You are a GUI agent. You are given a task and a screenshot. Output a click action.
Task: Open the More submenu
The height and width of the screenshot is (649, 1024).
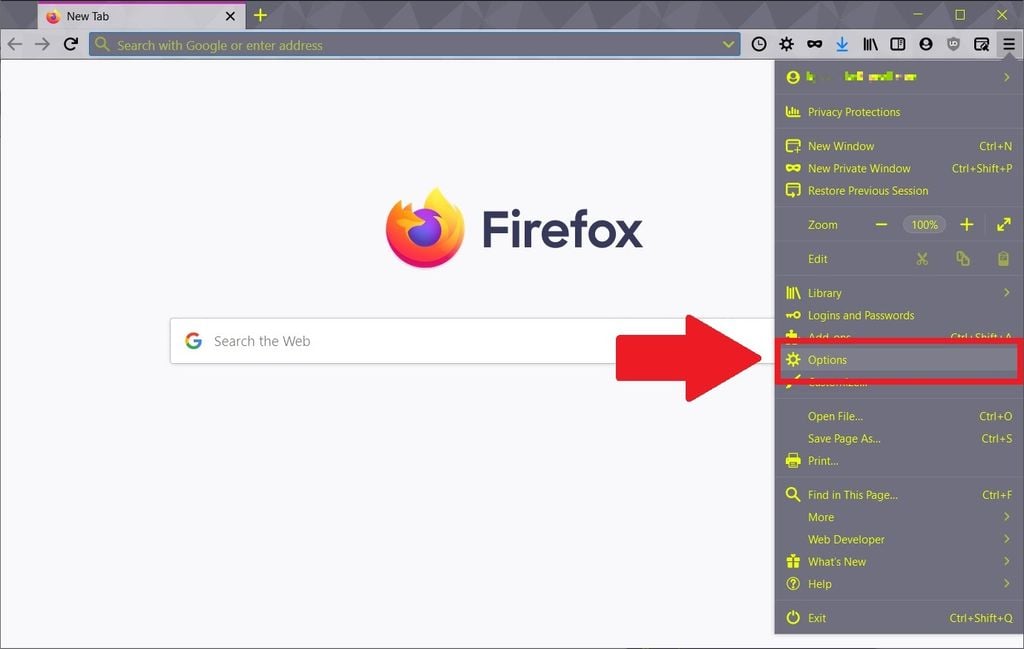click(899, 517)
